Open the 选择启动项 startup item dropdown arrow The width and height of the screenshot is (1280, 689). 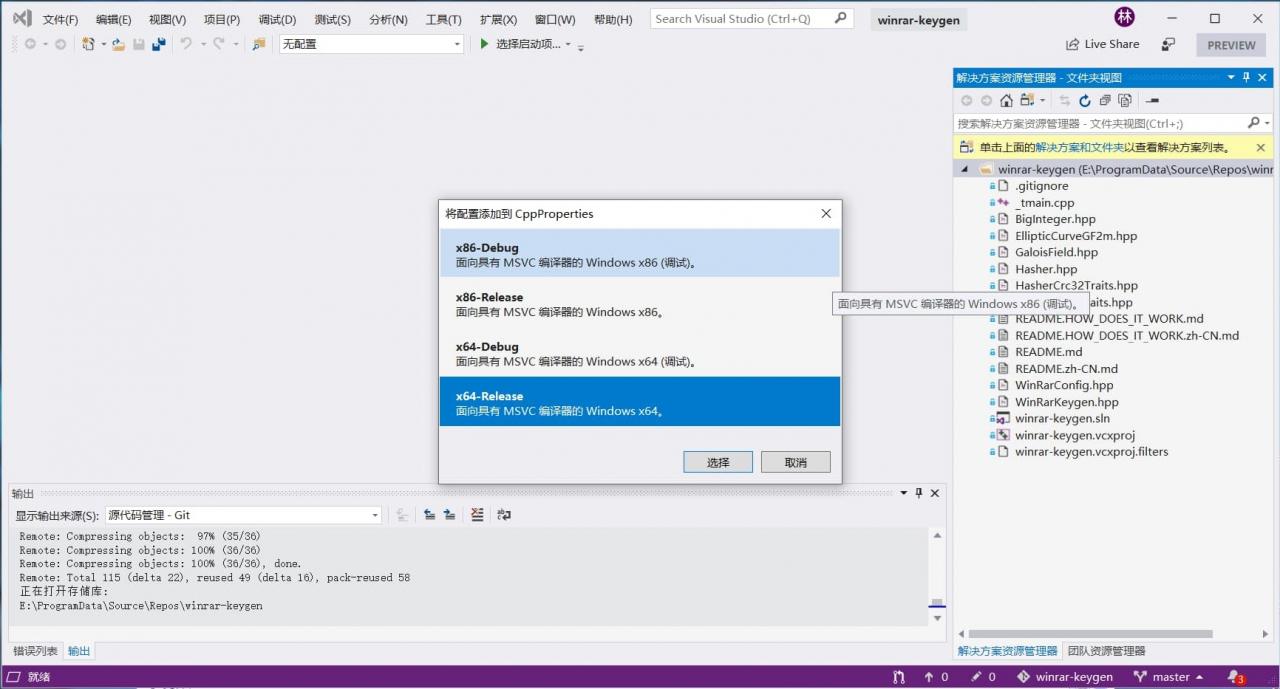569,44
